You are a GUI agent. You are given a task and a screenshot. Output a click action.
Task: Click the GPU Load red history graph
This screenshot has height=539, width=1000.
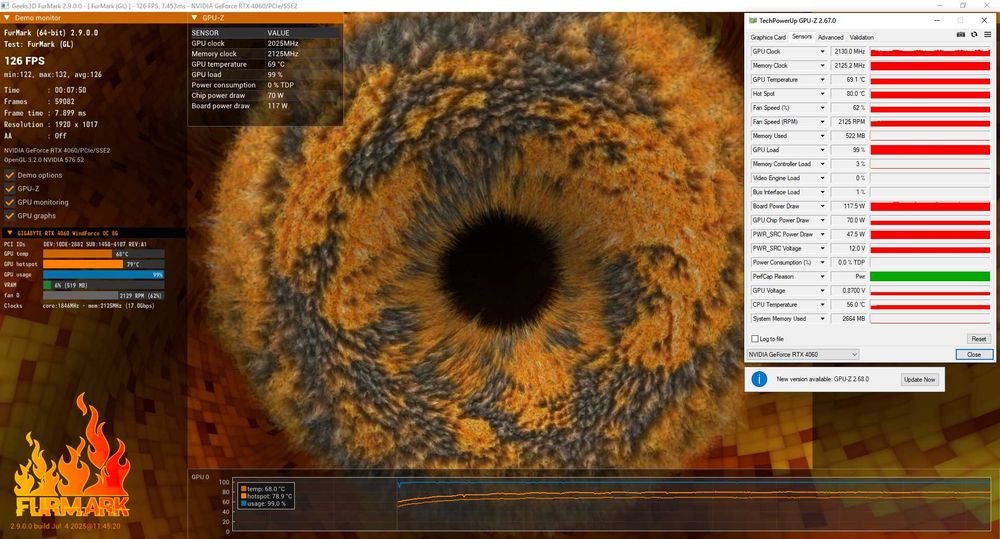tap(930, 150)
